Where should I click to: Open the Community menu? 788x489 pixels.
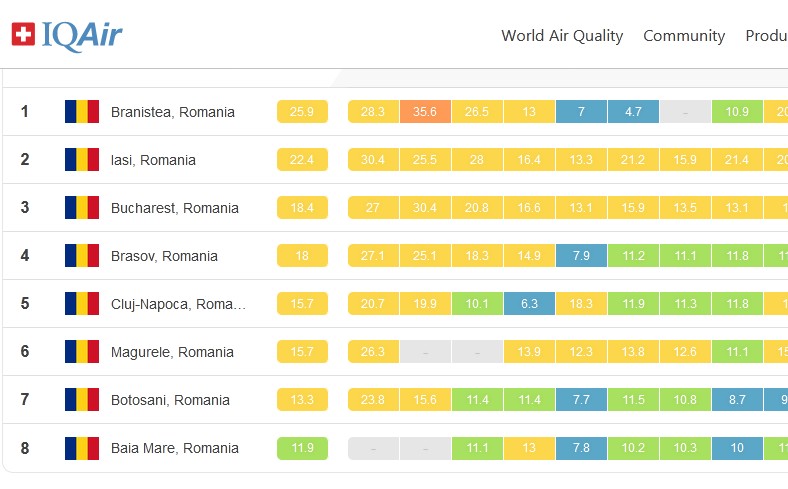[684, 36]
